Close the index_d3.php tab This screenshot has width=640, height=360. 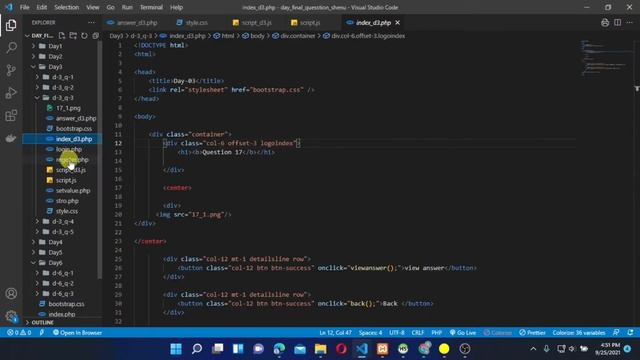tap(398, 22)
